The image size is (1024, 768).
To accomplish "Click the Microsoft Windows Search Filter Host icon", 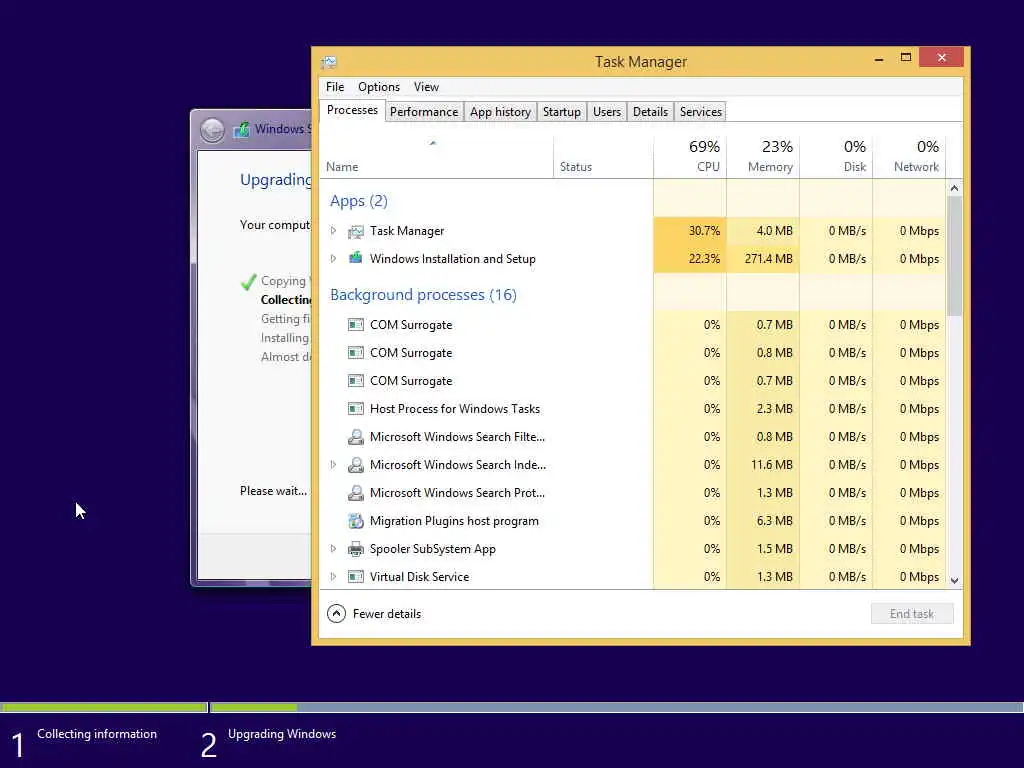I will click(356, 437).
